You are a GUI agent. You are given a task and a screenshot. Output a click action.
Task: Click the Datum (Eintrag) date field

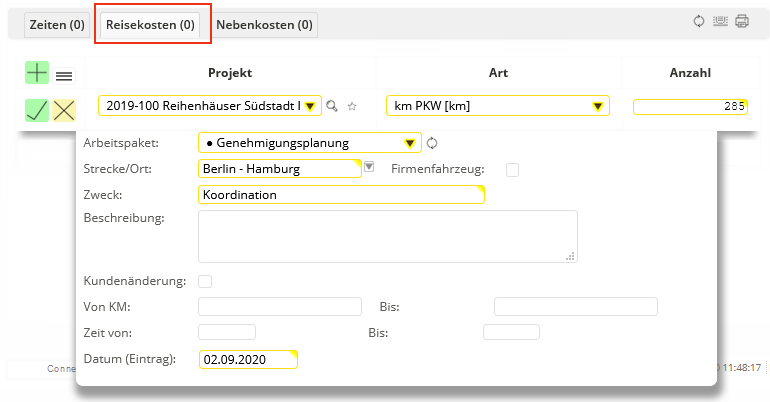pyautogui.click(x=248, y=359)
